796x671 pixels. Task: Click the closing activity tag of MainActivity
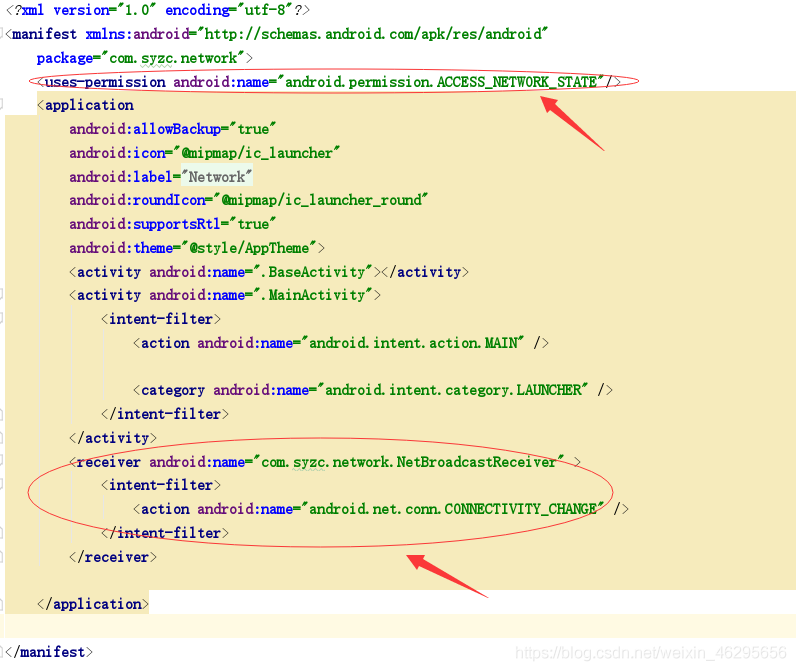point(113,438)
